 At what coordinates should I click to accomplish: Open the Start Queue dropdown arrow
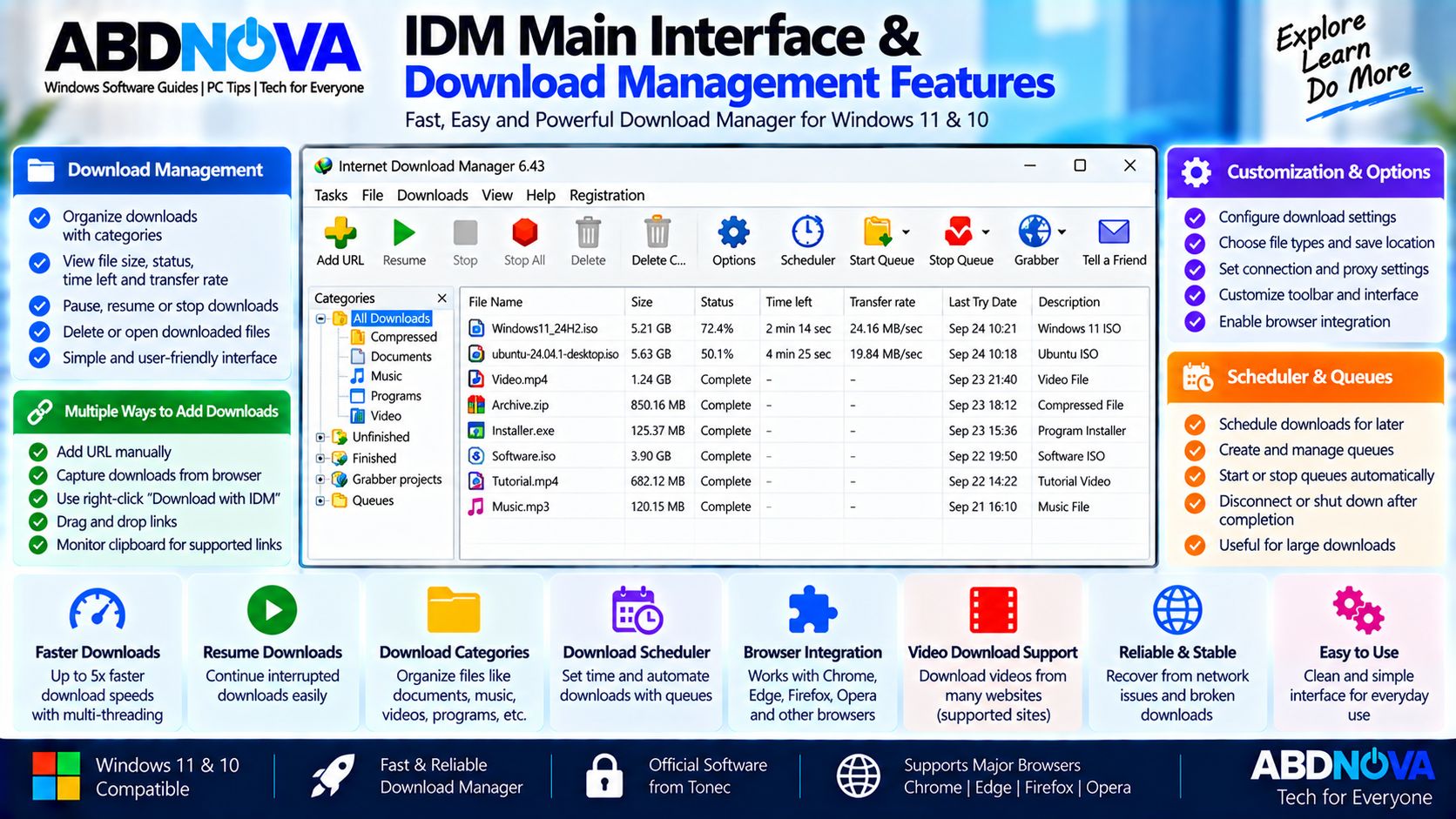(906, 232)
